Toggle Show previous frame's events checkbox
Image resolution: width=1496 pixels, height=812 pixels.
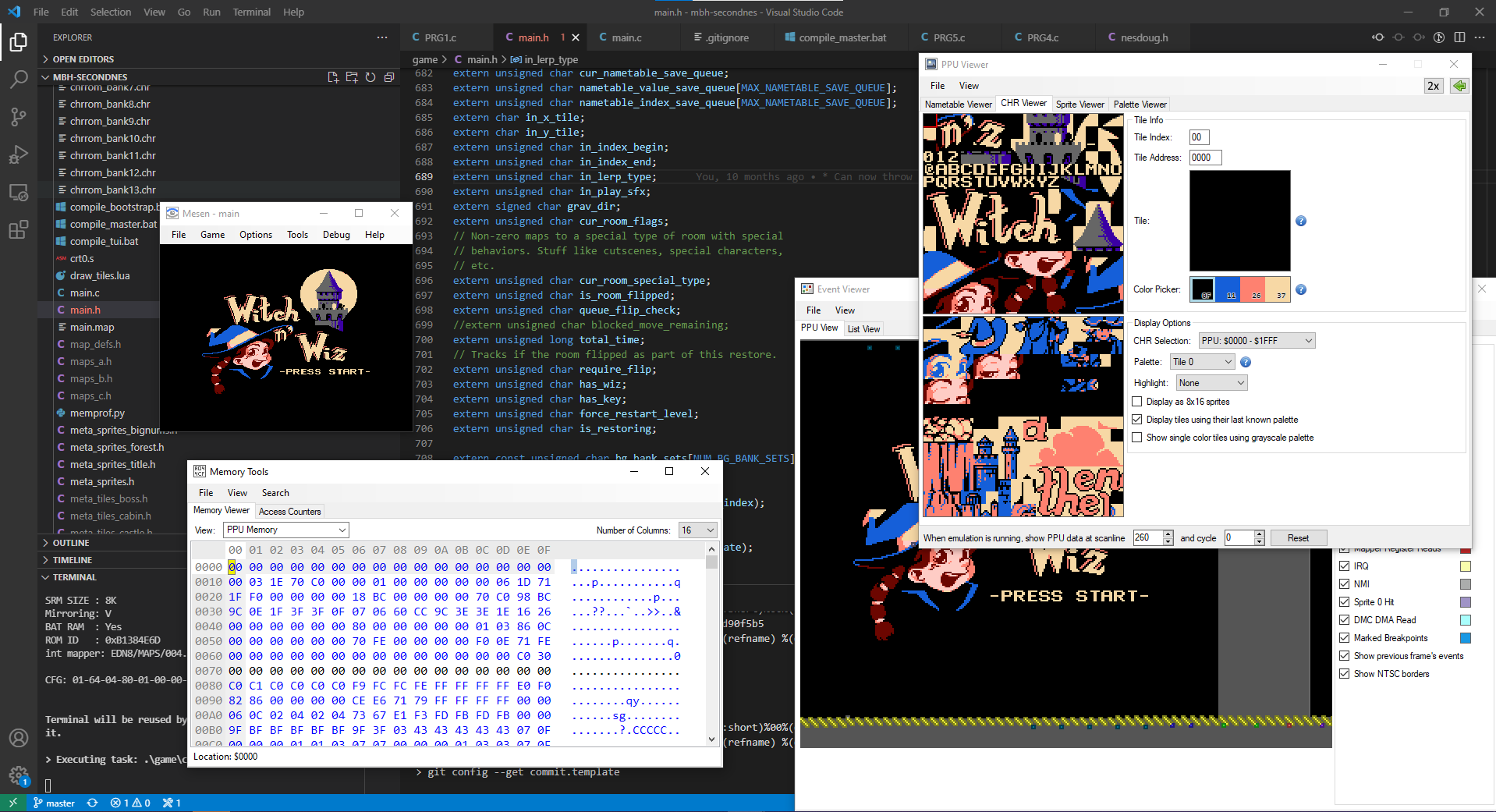(x=1344, y=656)
